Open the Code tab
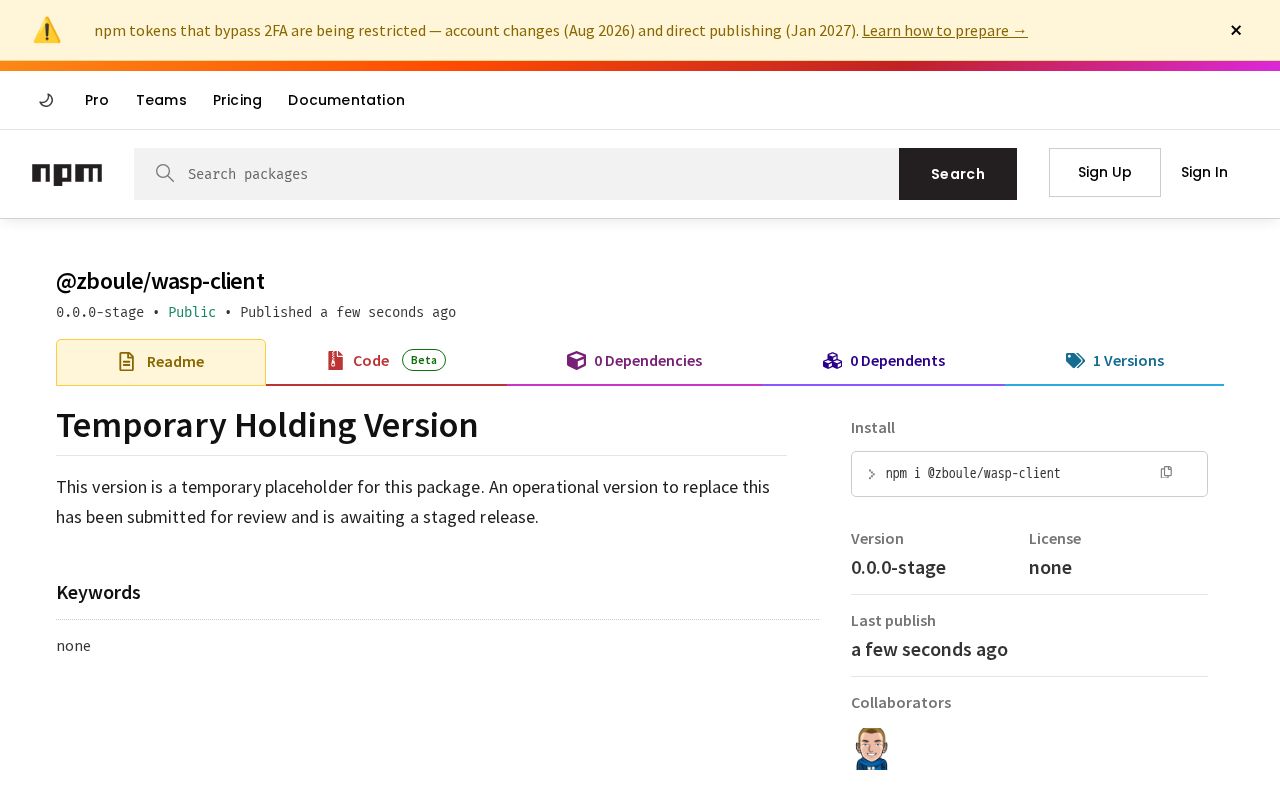 coord(386,361)
